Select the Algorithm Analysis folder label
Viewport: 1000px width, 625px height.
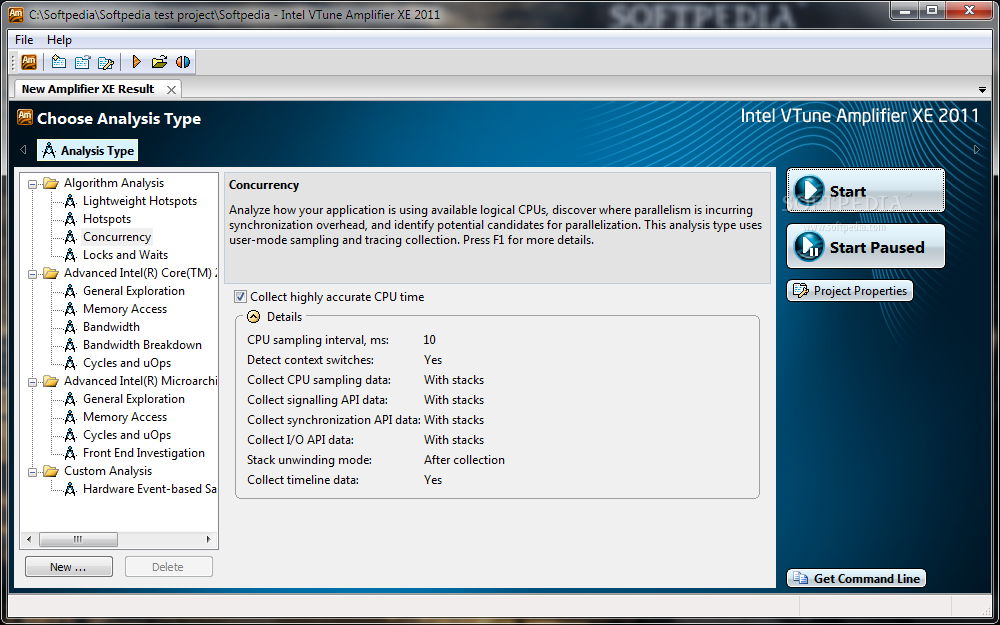pos(114,183)
